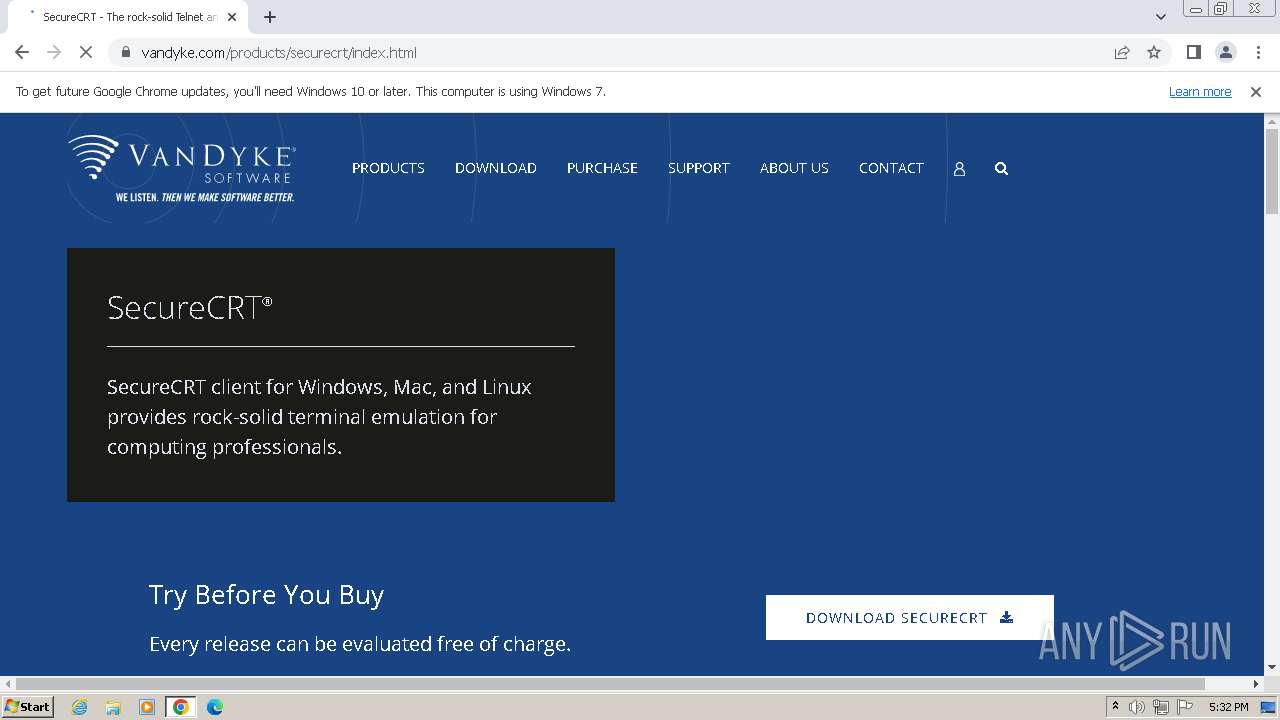Open the ABOUT US menu item
The height and width of the screenshot is (720, 1280).
794,168
